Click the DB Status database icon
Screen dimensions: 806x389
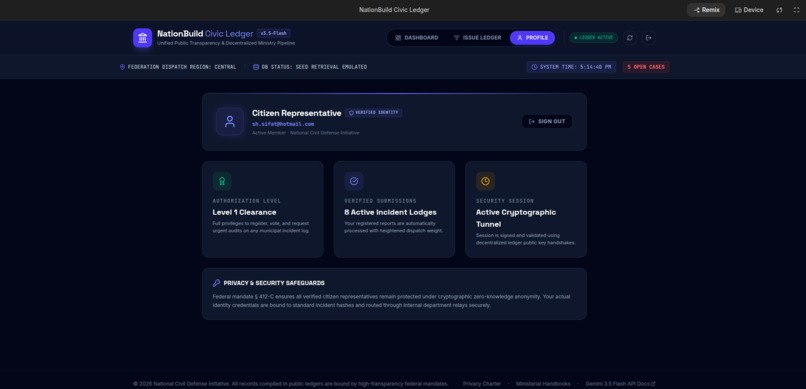pos(256,67)
